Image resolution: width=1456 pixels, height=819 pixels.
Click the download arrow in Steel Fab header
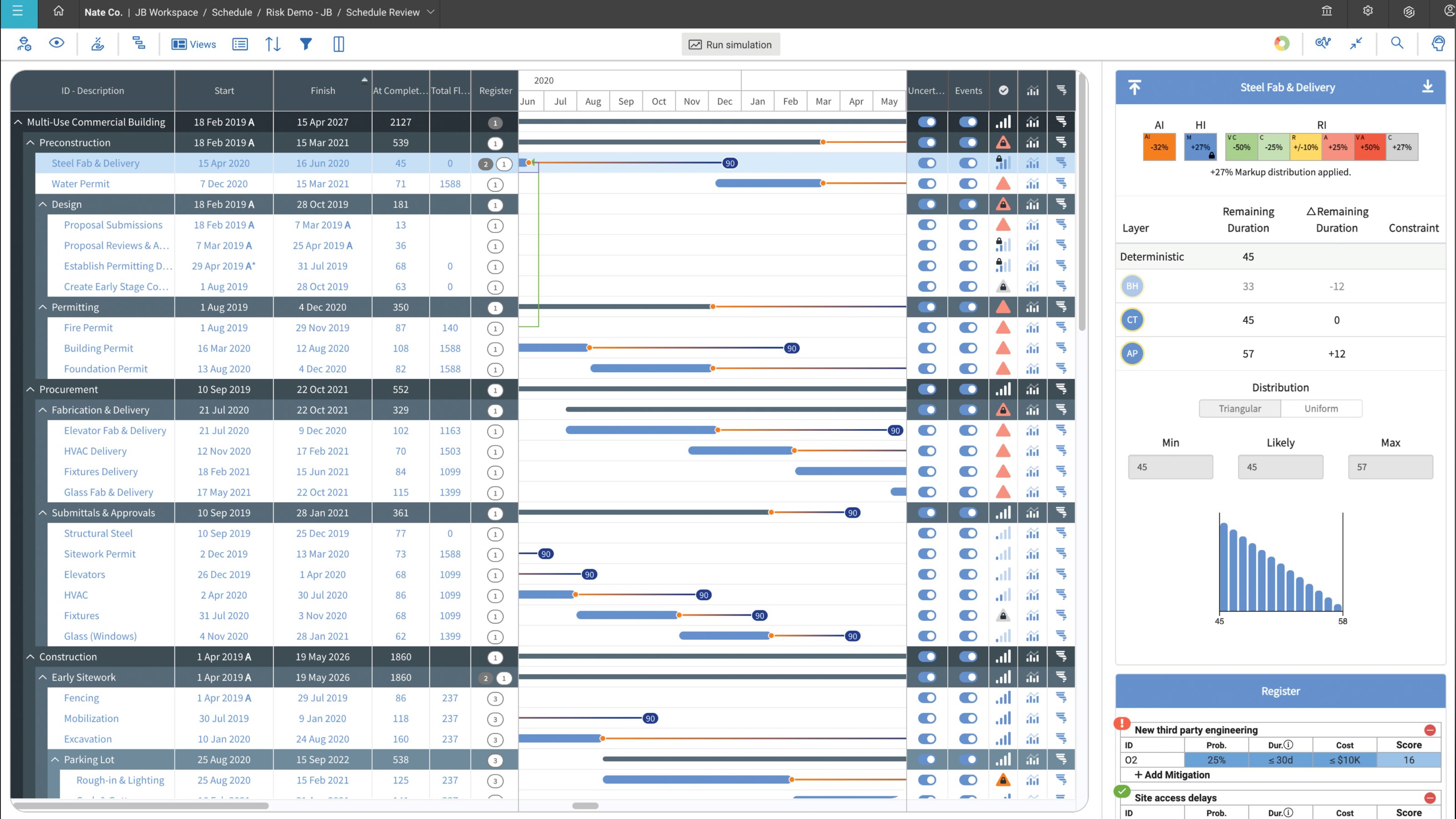(1428, 87)
